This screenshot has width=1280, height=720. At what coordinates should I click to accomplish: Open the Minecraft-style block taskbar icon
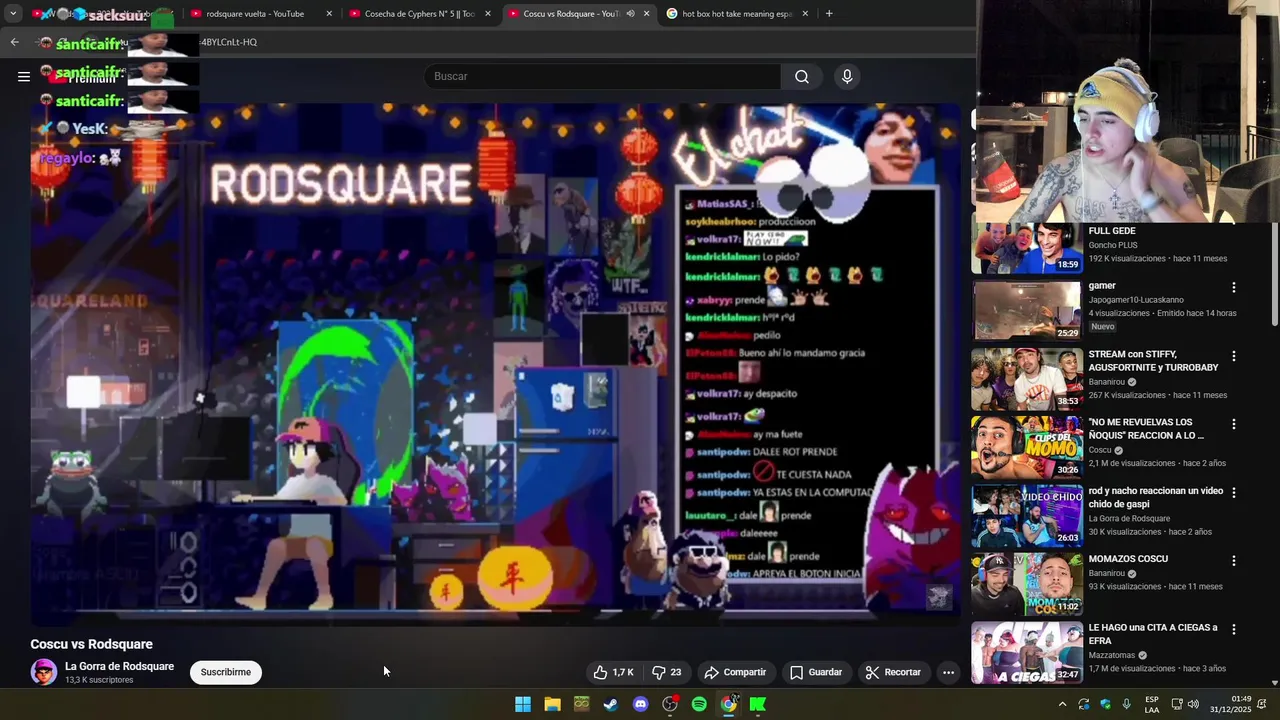(581, 704)
